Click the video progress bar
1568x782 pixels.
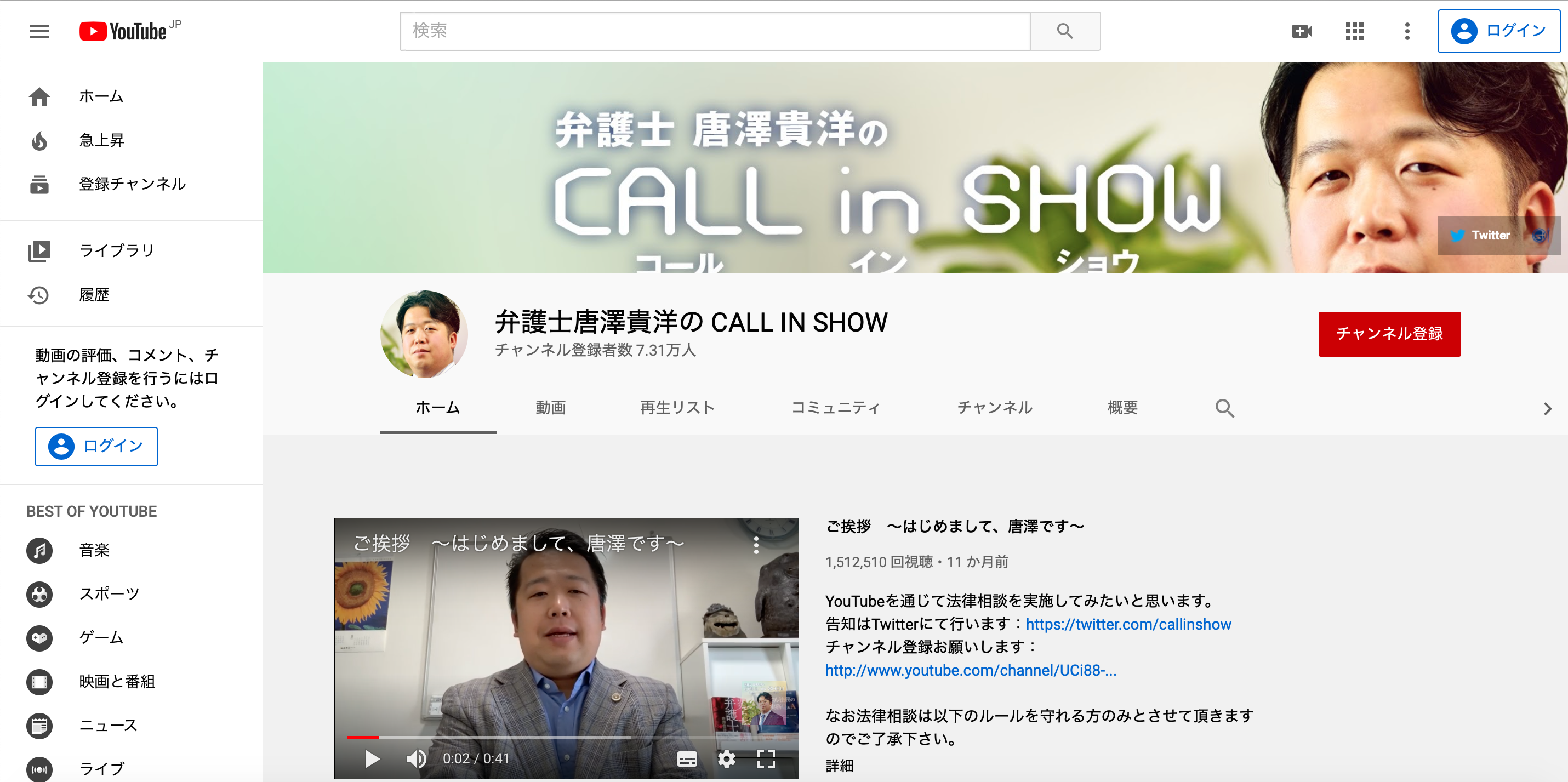point(566,738)
